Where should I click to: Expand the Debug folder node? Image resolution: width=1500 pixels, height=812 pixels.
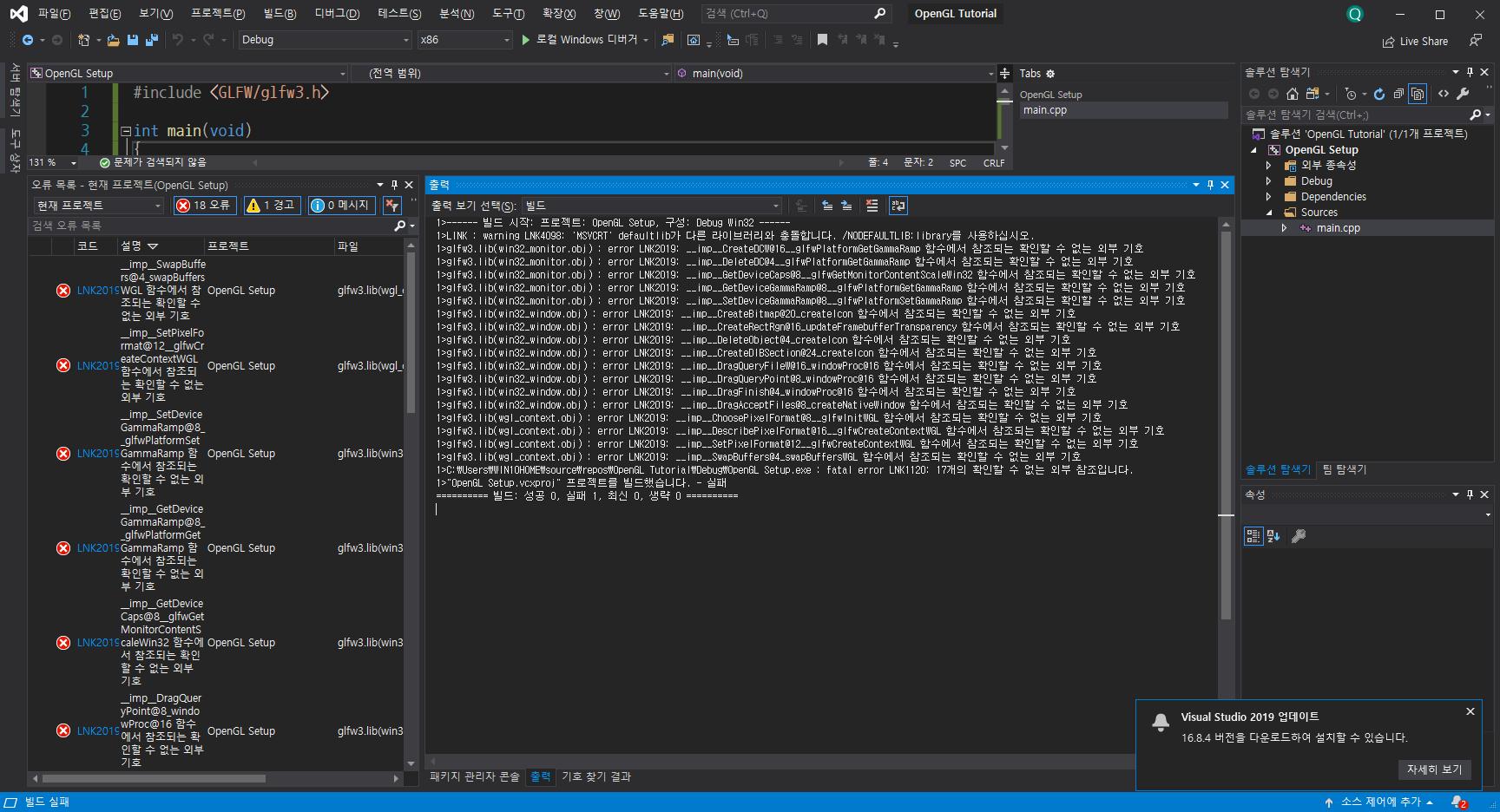pos(1268,181)
